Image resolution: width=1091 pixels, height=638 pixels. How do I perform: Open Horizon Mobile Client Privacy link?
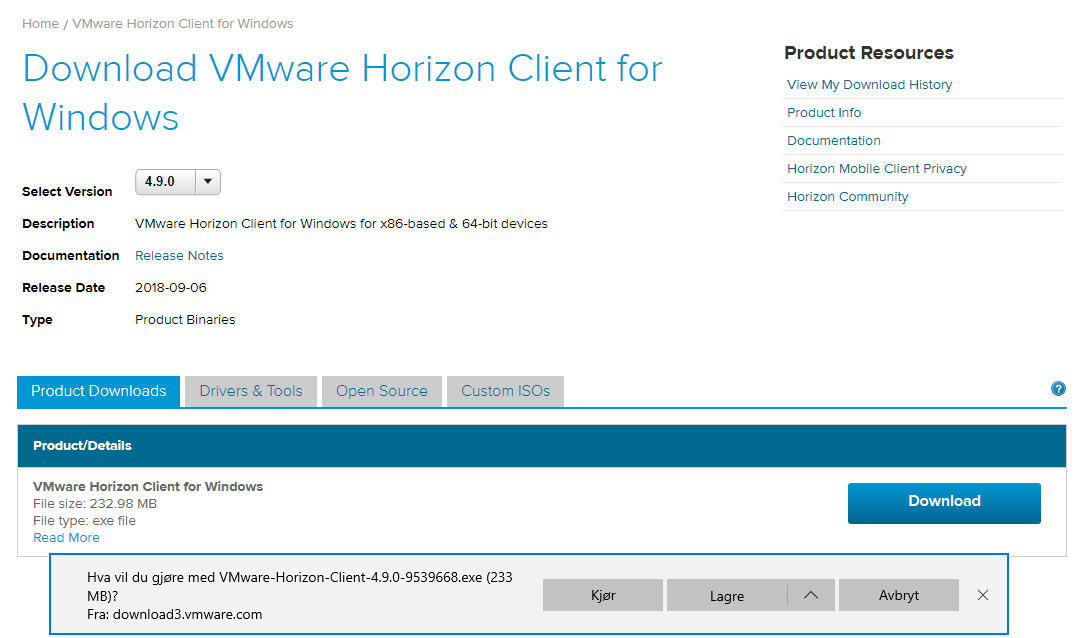click(877, 168)
